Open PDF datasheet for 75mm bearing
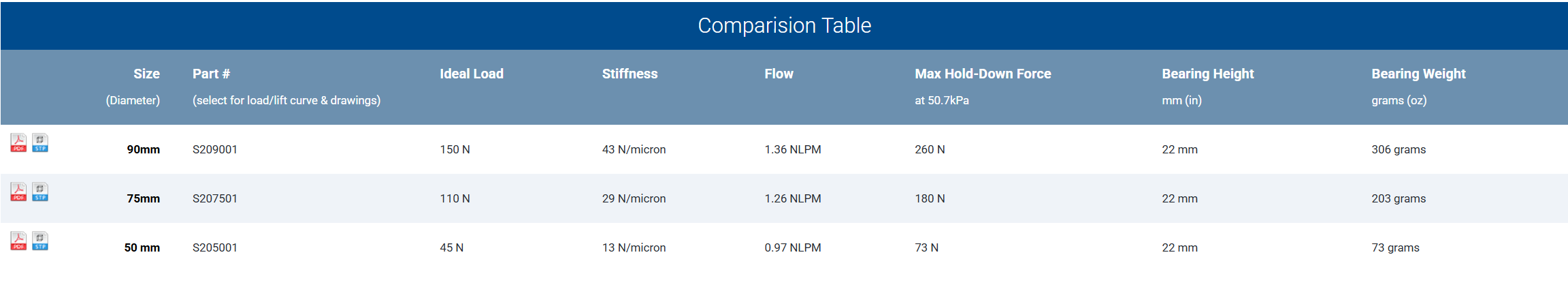 tap(18, 192)
